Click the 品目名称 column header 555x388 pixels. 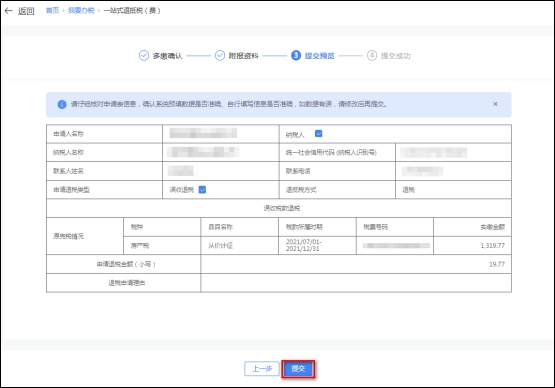pos(240,227)
